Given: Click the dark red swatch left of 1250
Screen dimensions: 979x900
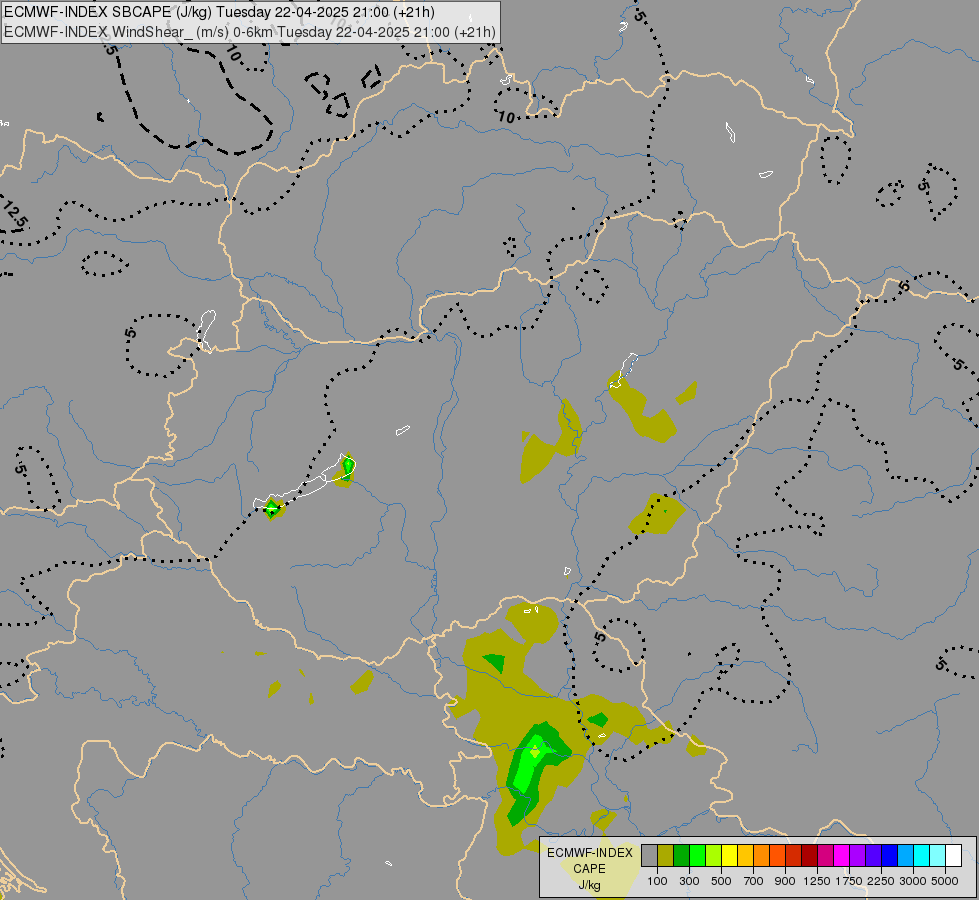Looking at the screenshot, I should click(810, 856).
